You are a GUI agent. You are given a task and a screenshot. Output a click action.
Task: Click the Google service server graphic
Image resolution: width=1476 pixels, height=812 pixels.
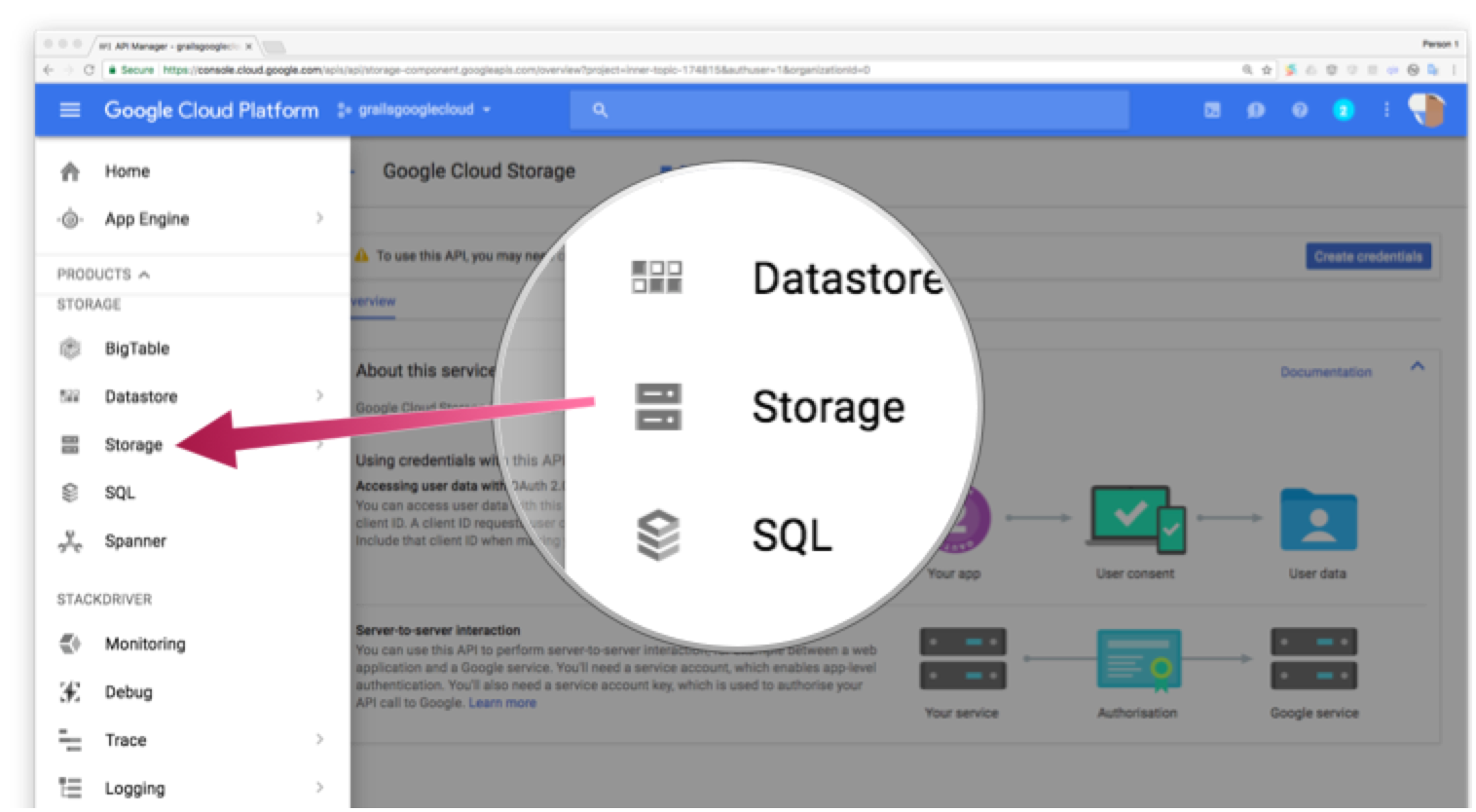(x=1313, y=659)
